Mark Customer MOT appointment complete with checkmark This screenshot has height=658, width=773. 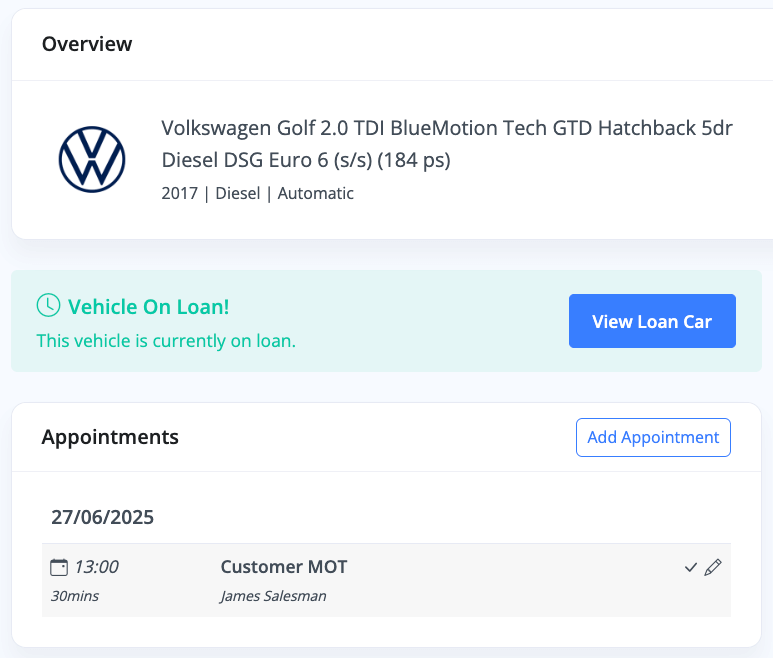tap(691, 568)
